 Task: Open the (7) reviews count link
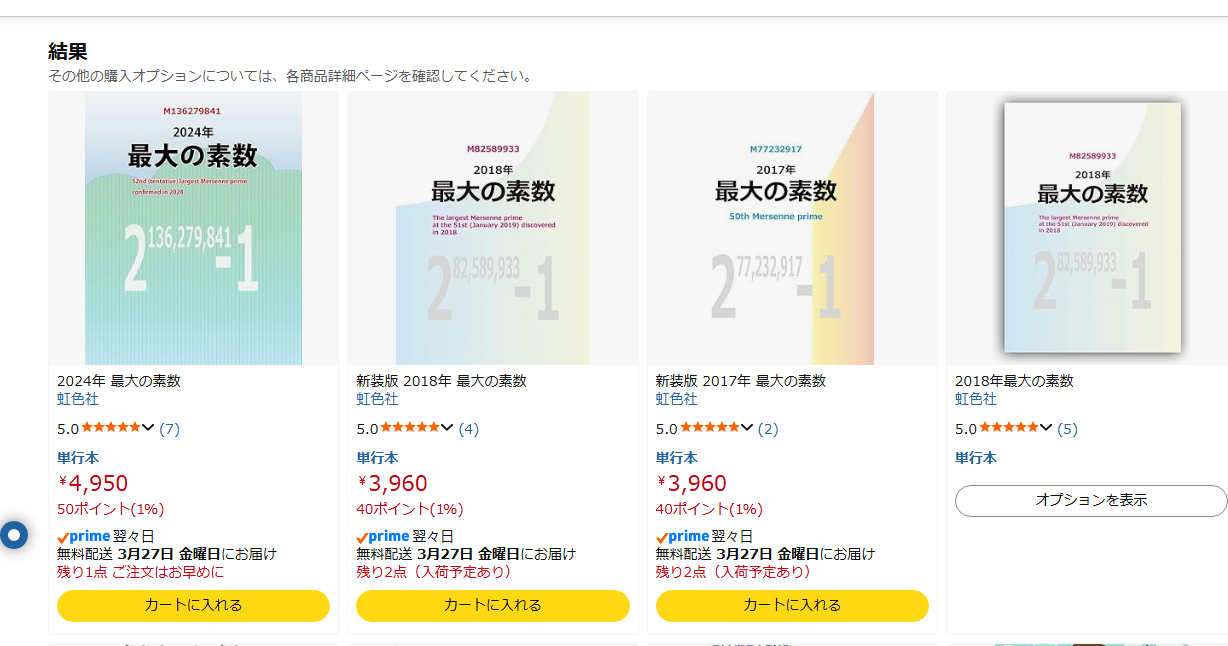(170, 429)
